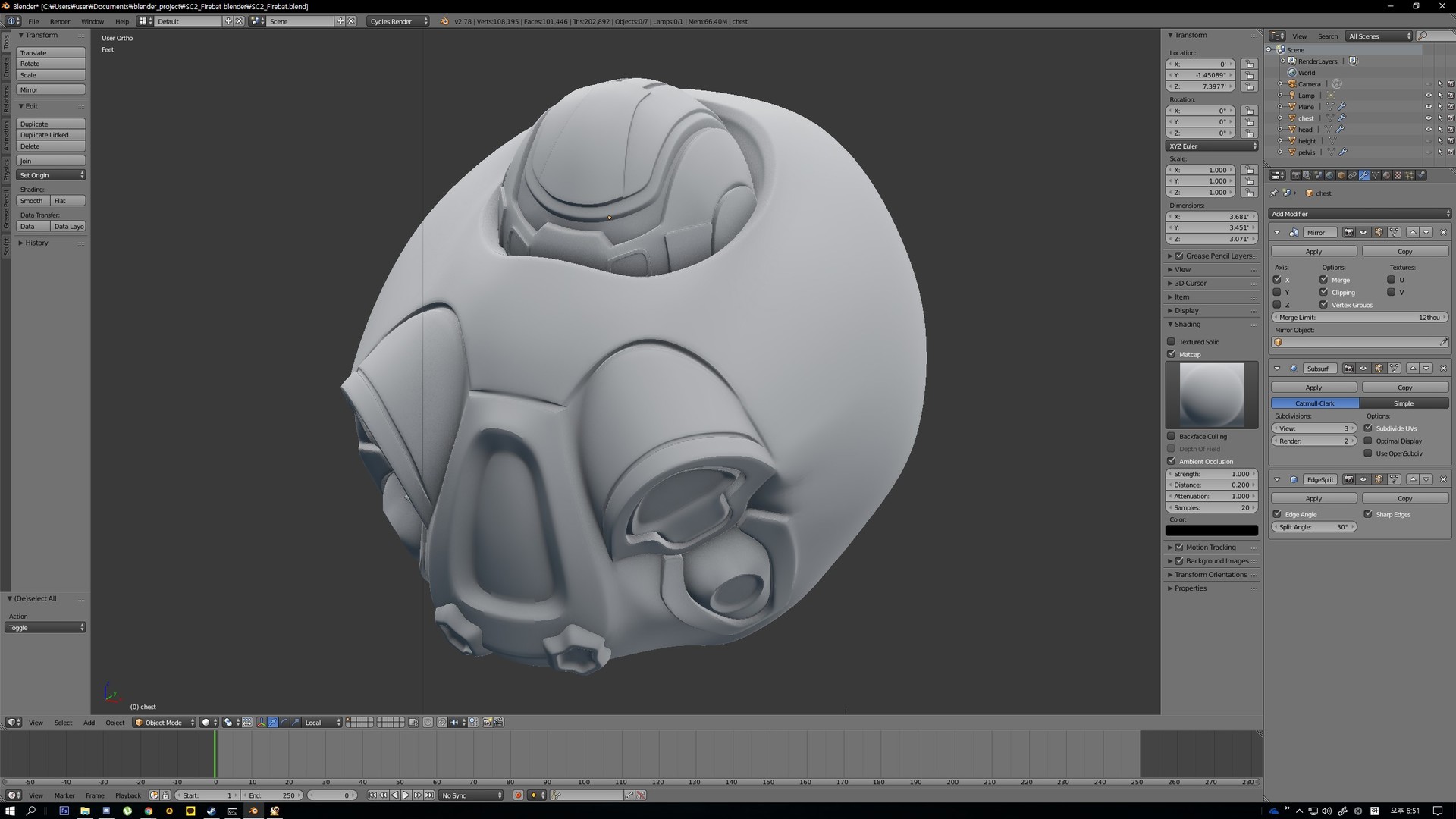This screenshot has height=819, width=1456.
Task: Select the Scene properties tab
Action: pos(1318,174)
